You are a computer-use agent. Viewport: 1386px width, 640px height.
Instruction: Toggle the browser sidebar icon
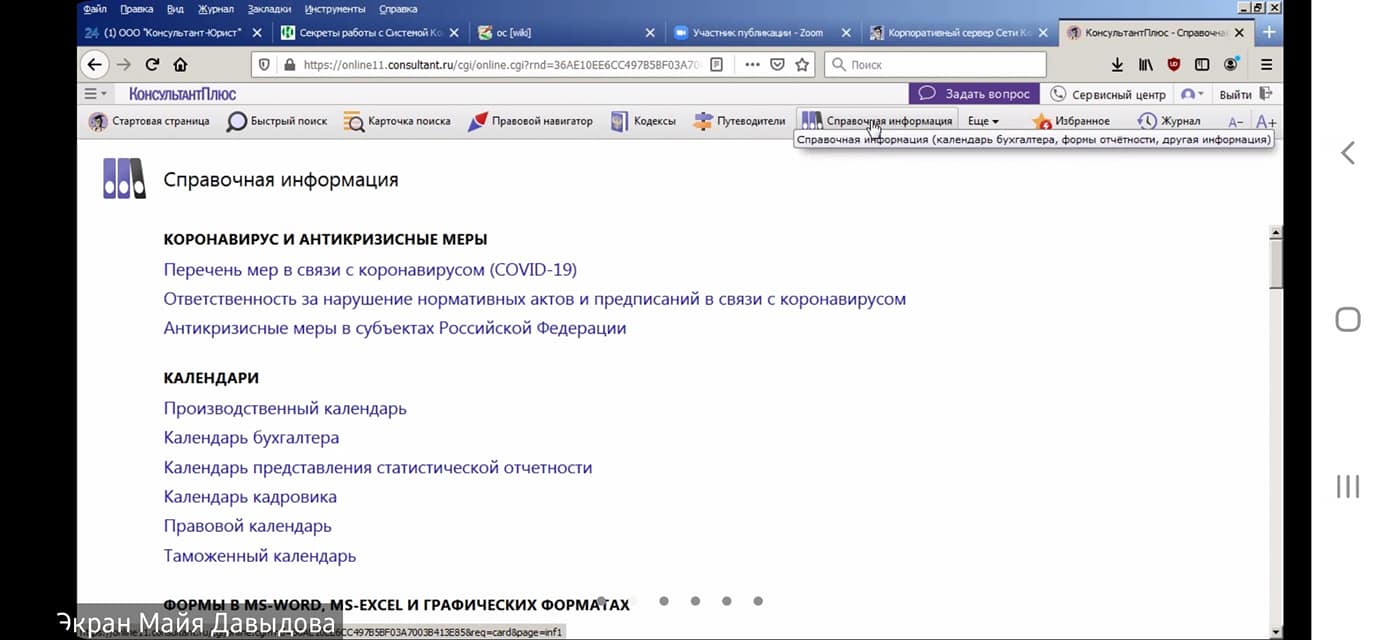[1202, 64]
